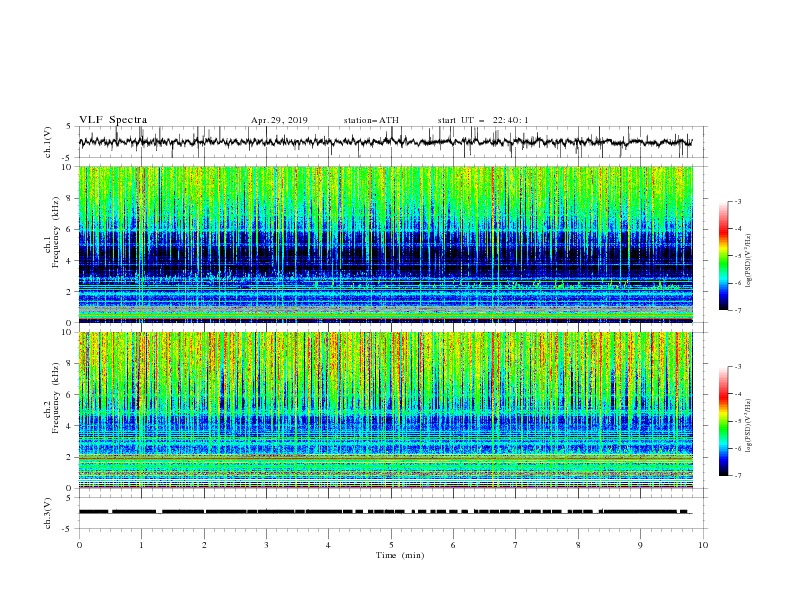Click time axis tick label "8"
792x612 pixels.
tap(578, 545)
